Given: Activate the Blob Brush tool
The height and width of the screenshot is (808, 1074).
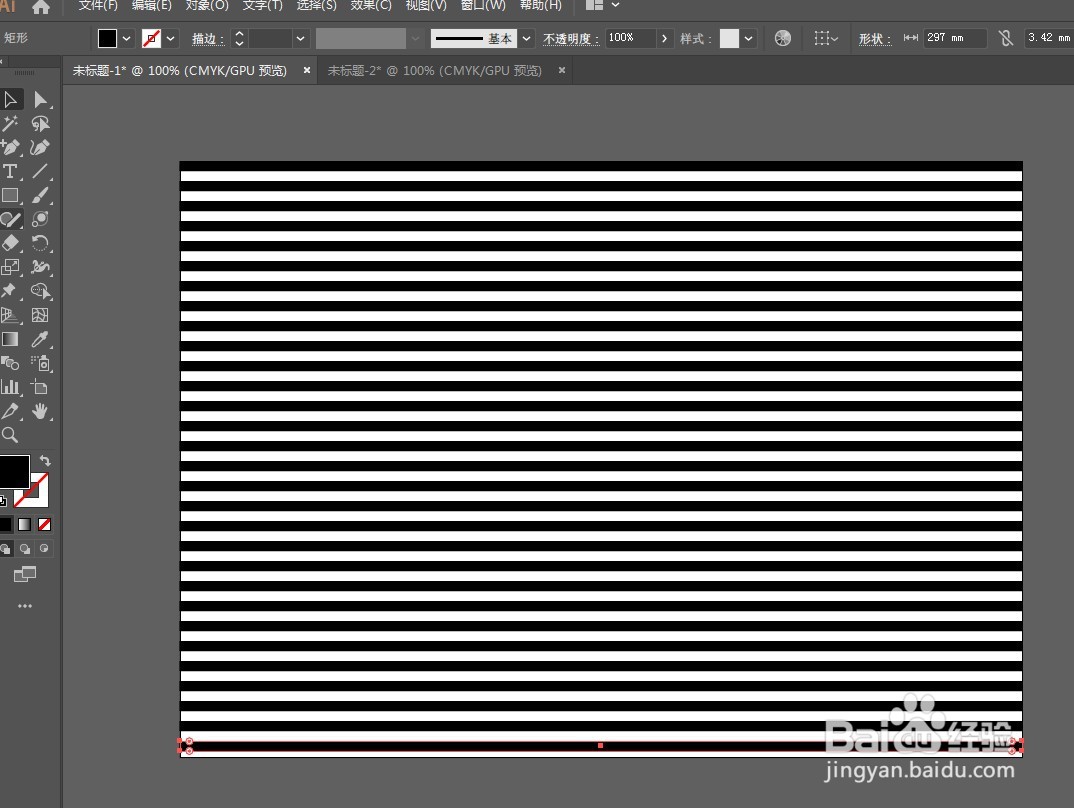Looking at the screenshot, I should tap(40, 219).
